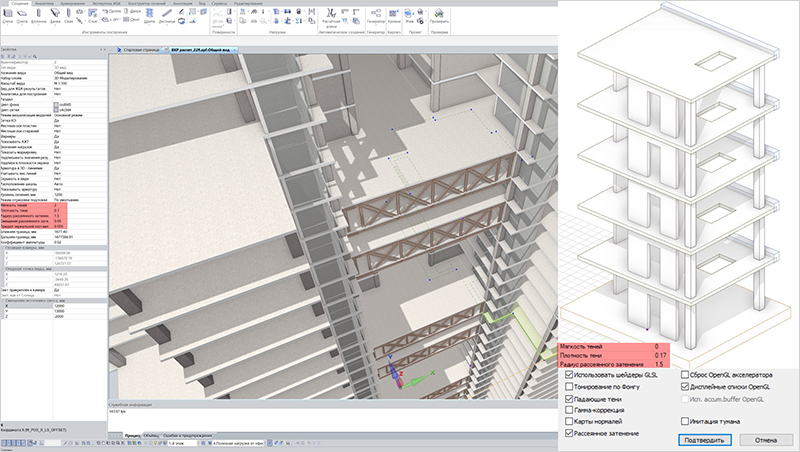Select the Стена (wall) tool
Viewport: 800px width, 452px height.
click(x=8, y=16)
